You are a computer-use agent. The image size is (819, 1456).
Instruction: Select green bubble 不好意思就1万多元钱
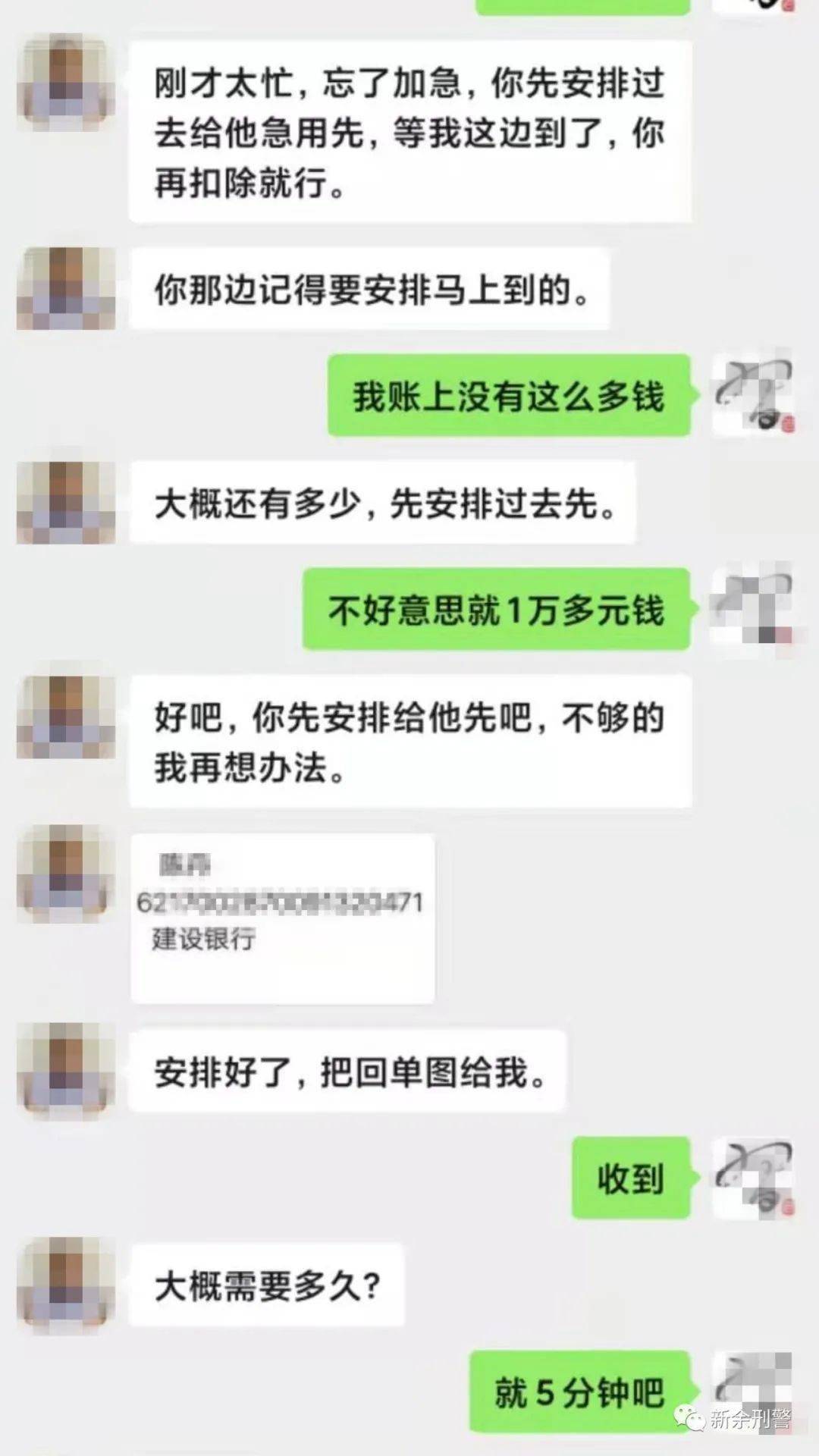(x=497, y=609)
